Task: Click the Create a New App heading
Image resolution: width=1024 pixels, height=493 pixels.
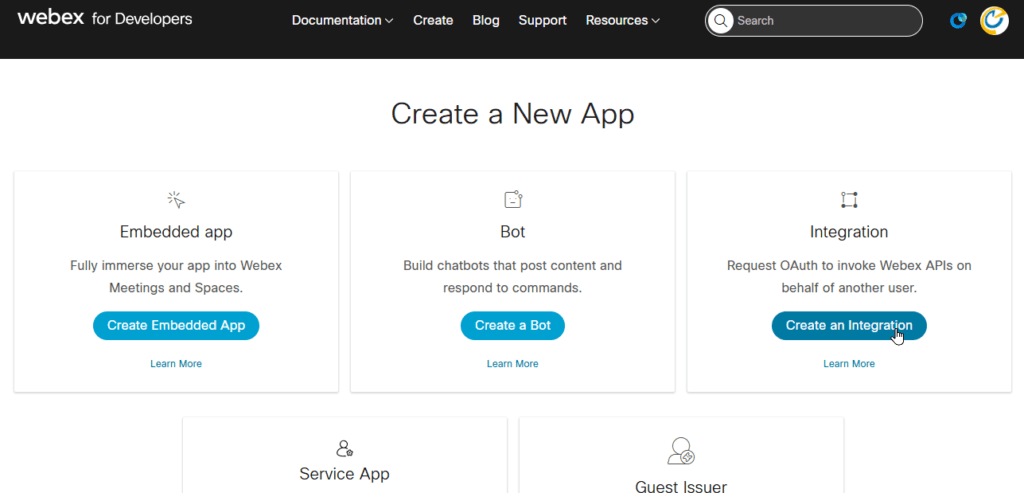Action: point(513,114)
